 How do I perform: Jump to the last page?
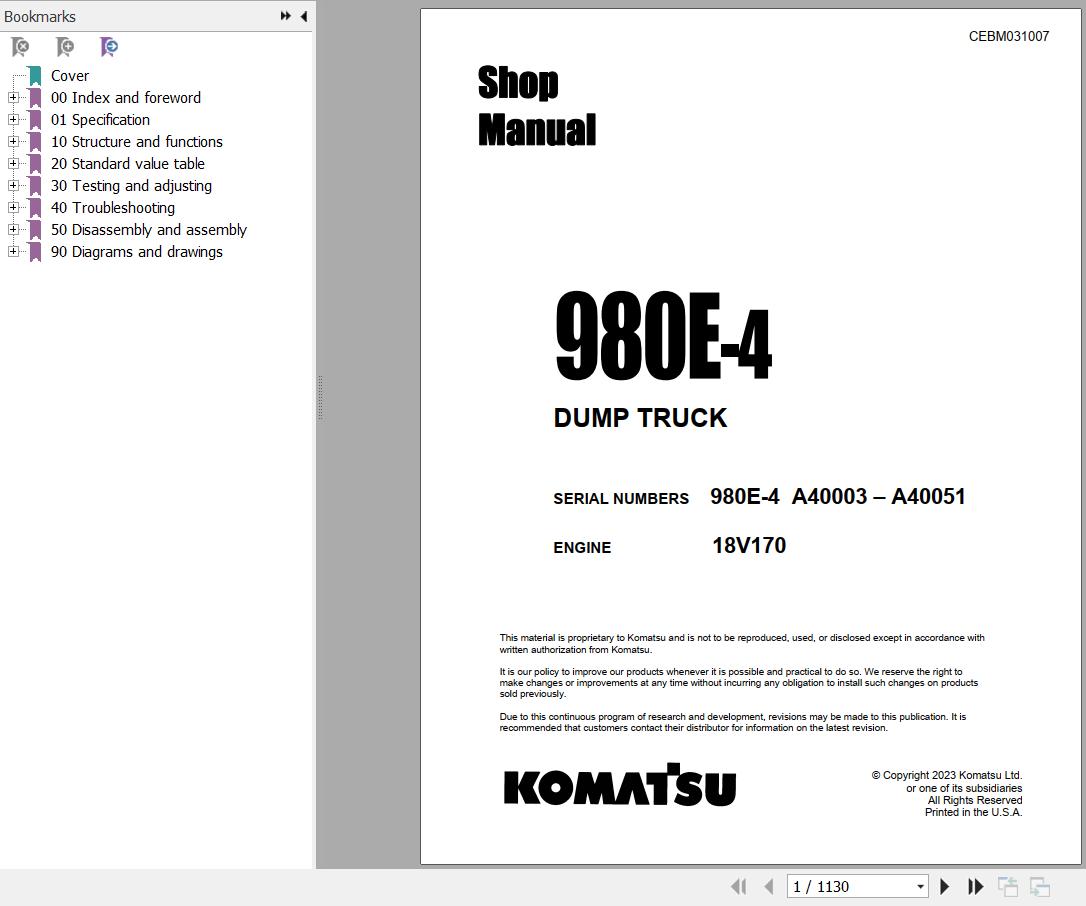click(975, 887)
